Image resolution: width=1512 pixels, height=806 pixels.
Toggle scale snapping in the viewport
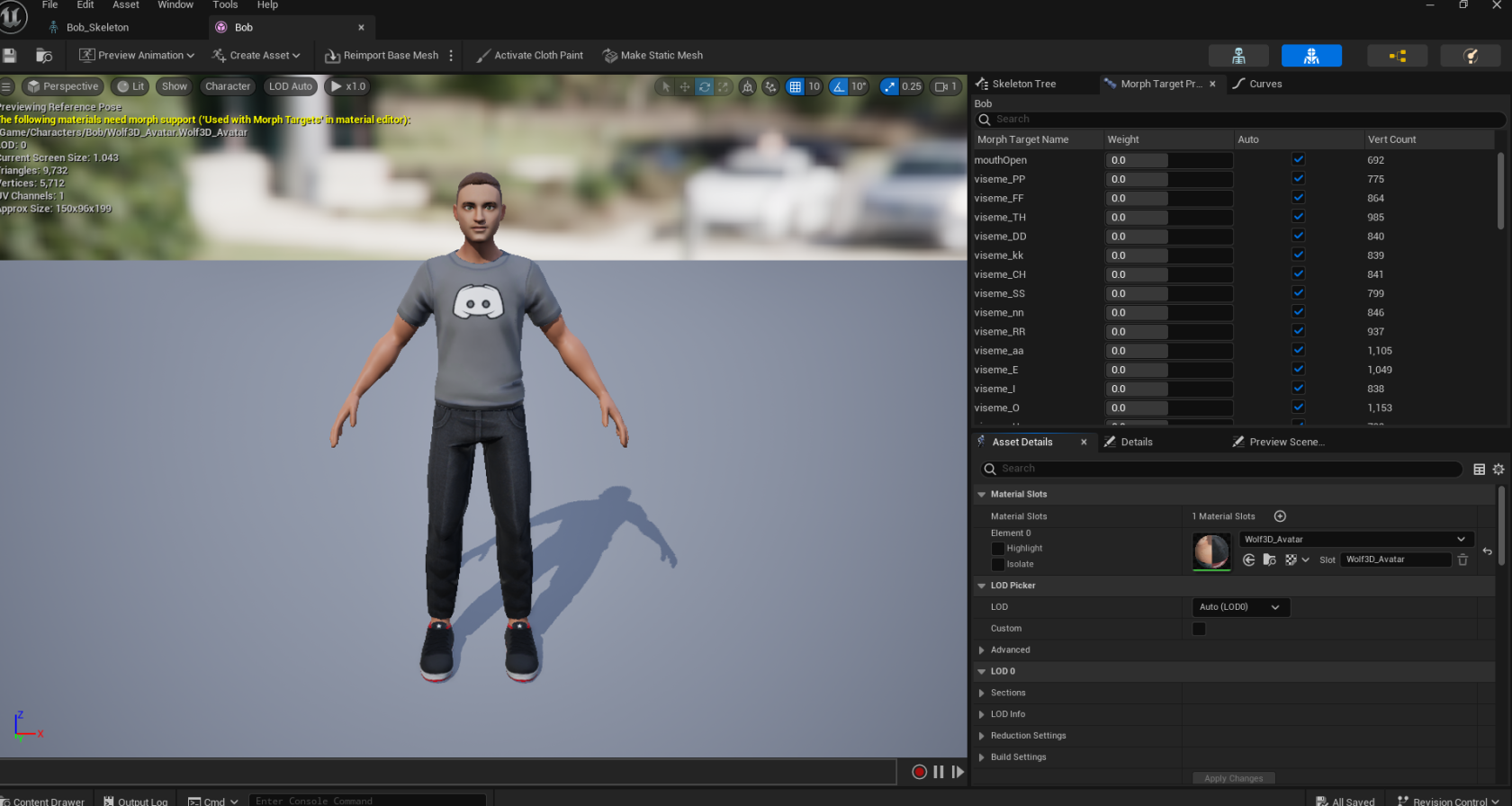pyautogui.click(x=890, y=86)
